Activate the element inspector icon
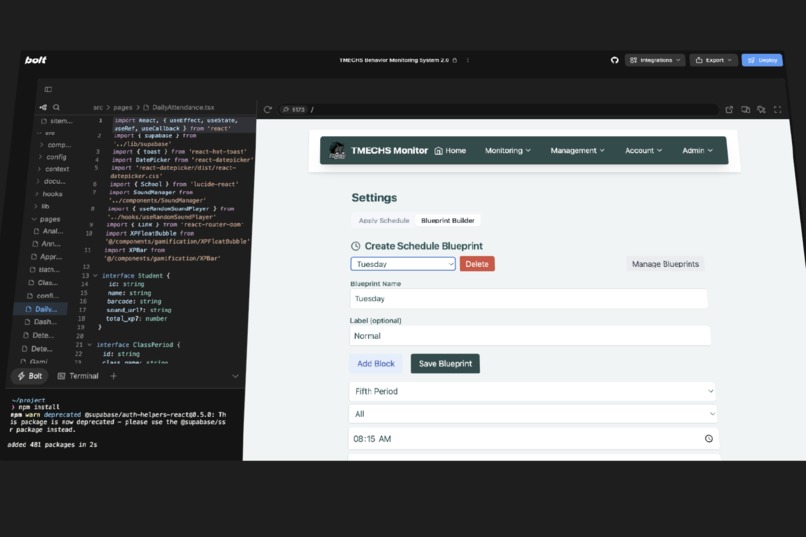This screenshot has width=806, height=537. click(x=761, y=109)
